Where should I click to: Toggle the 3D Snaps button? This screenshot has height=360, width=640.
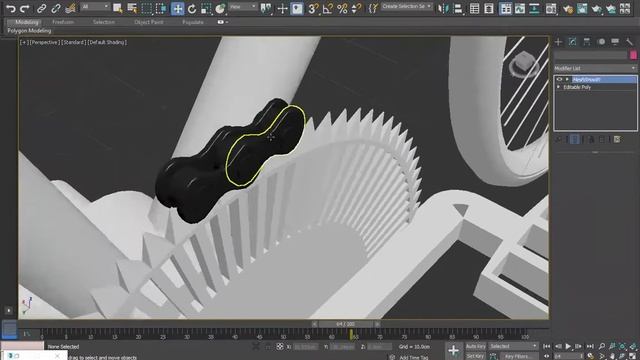[313, 8]
